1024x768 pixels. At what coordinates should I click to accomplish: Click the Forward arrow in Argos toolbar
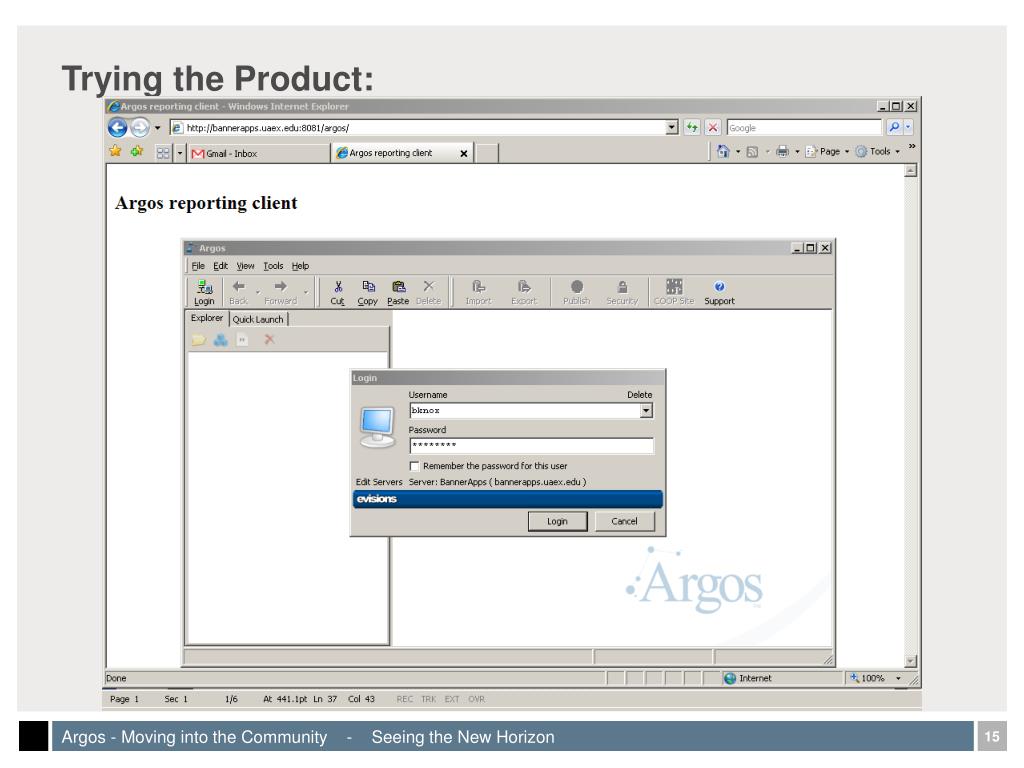pyautogui.click(x=280, y=292)
